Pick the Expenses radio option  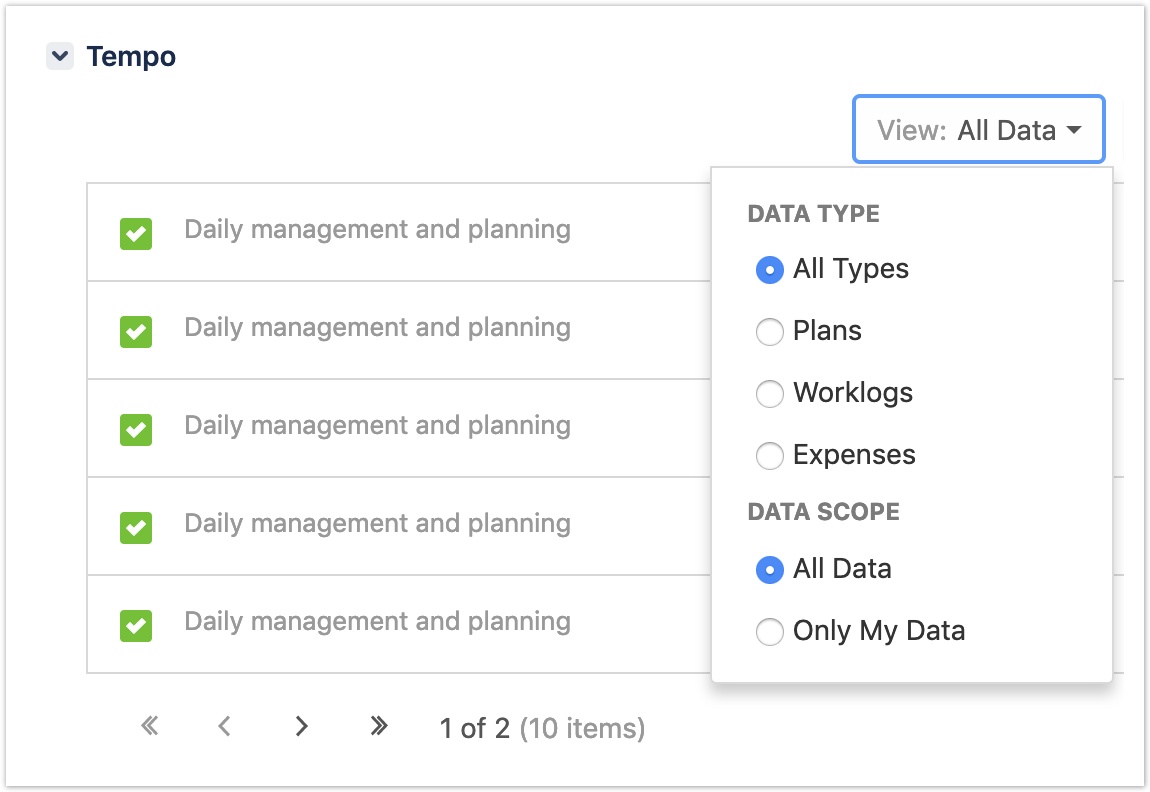coord(769,456)
